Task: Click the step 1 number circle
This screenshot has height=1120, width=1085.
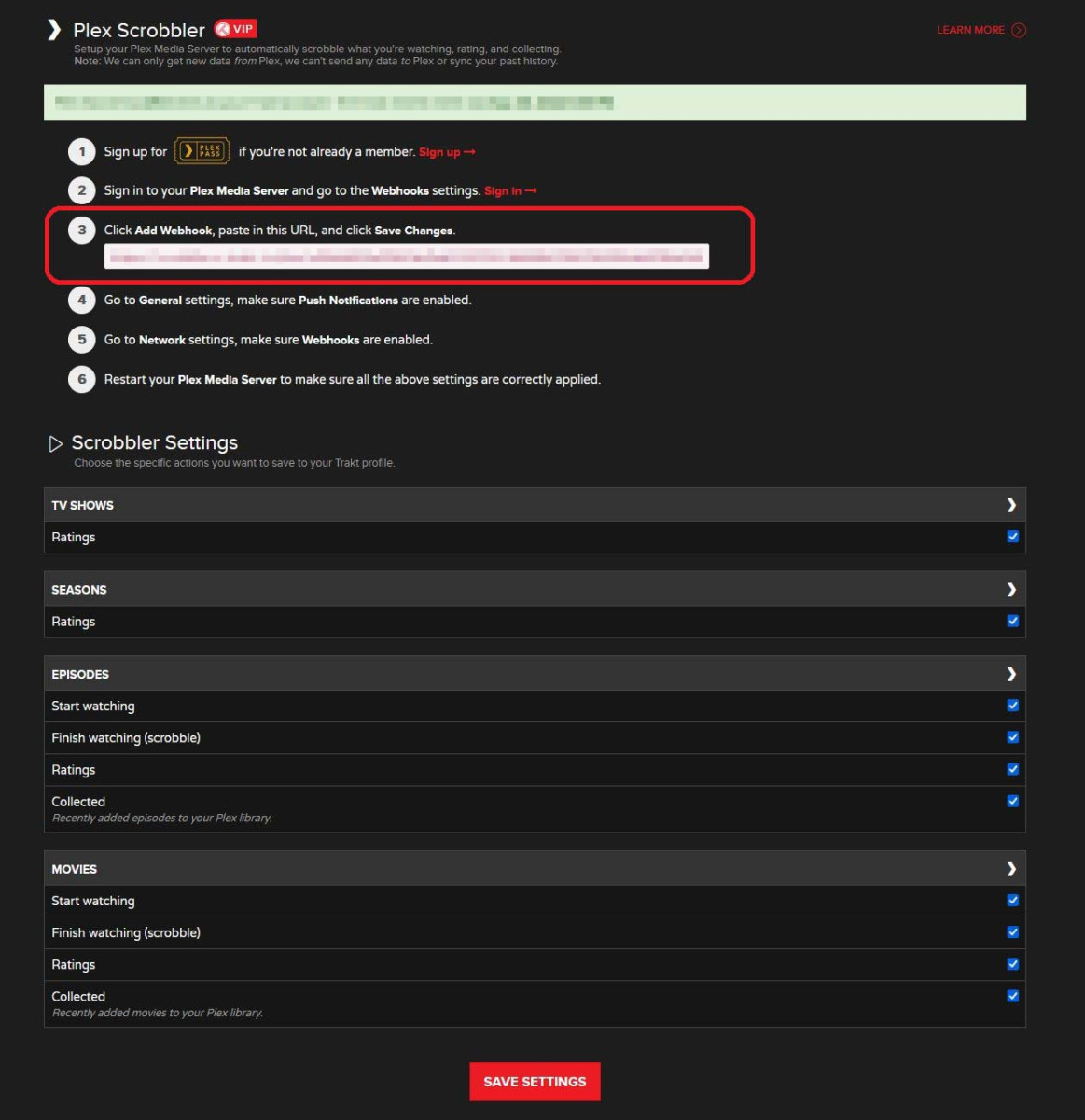Action: [82, 151]
